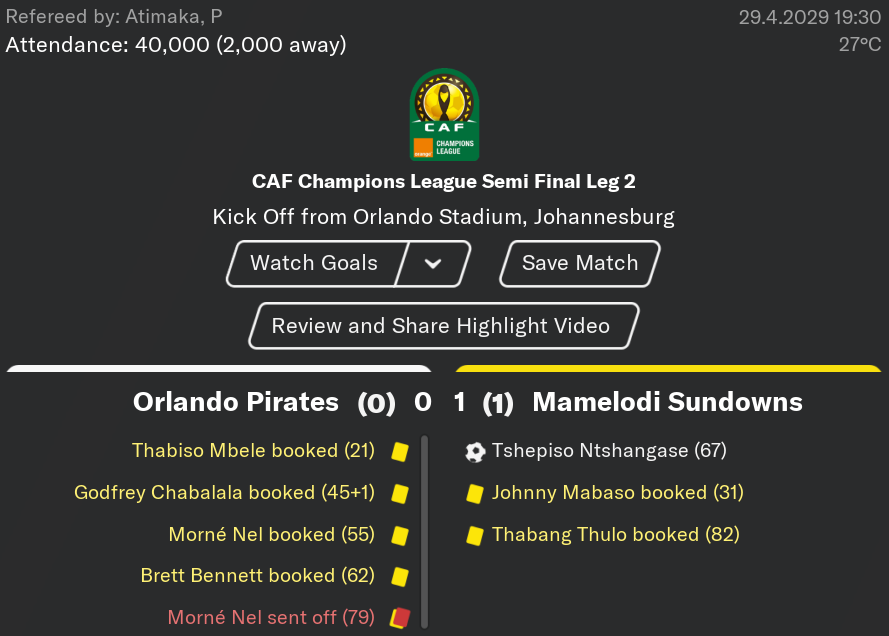Select Morné Nel sent off event
889x636 pixels.
click(271, 617)
